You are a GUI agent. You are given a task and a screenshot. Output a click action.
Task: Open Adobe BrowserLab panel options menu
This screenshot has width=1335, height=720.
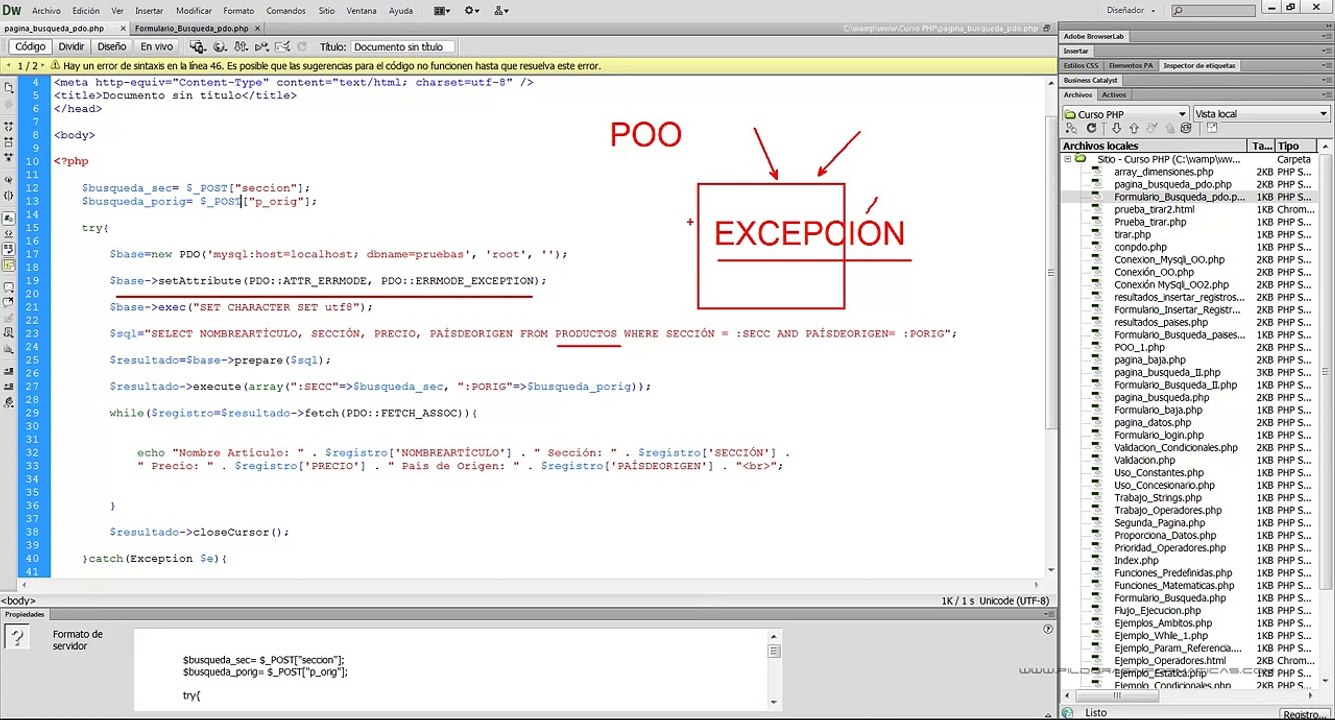(1326, 36)
